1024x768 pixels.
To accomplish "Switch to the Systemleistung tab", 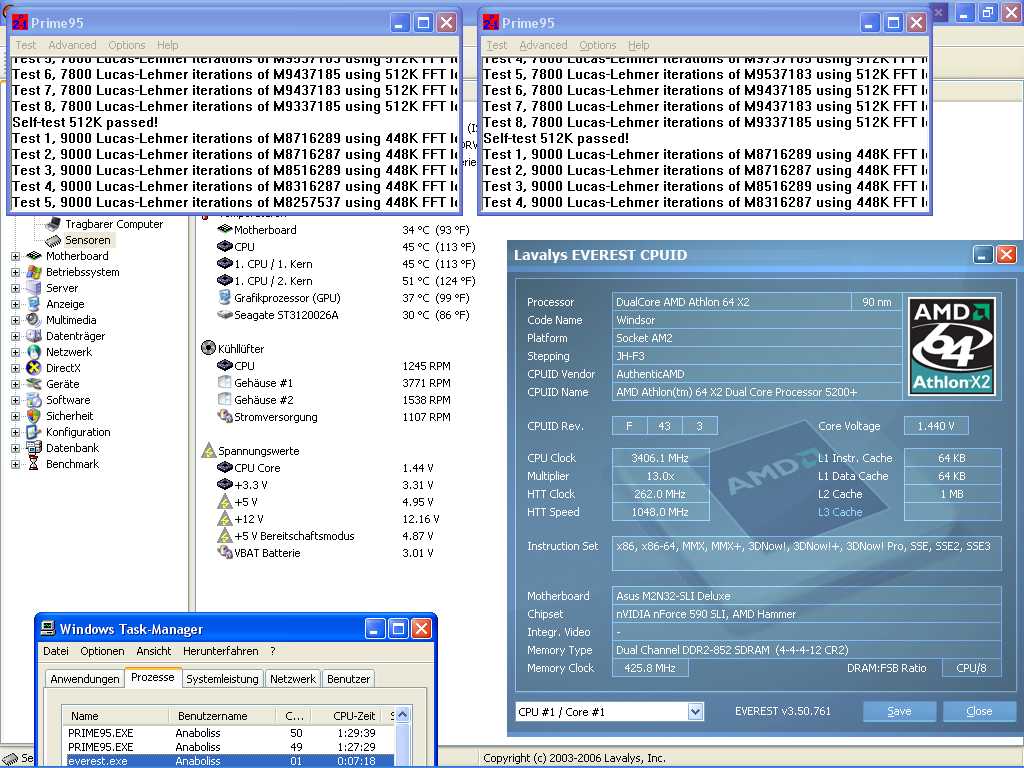I will click(x=222, y=679).
